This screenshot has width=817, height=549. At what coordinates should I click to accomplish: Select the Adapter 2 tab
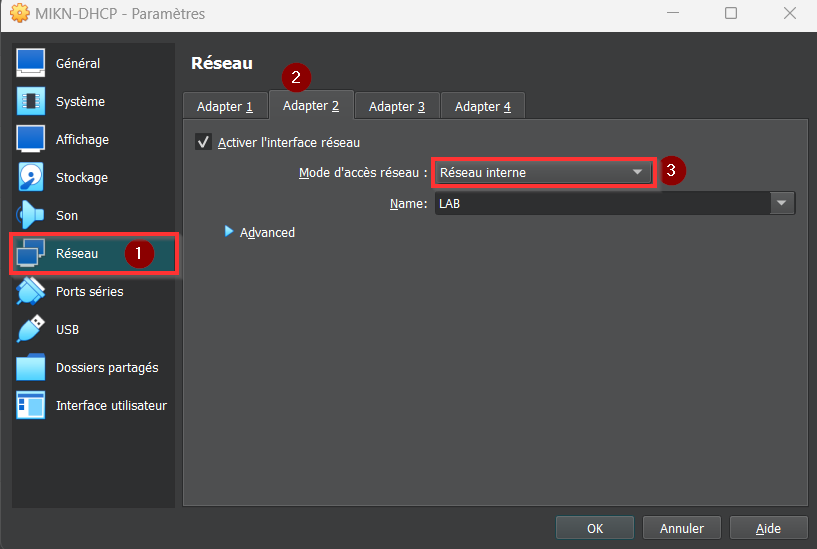coord(311,106)
